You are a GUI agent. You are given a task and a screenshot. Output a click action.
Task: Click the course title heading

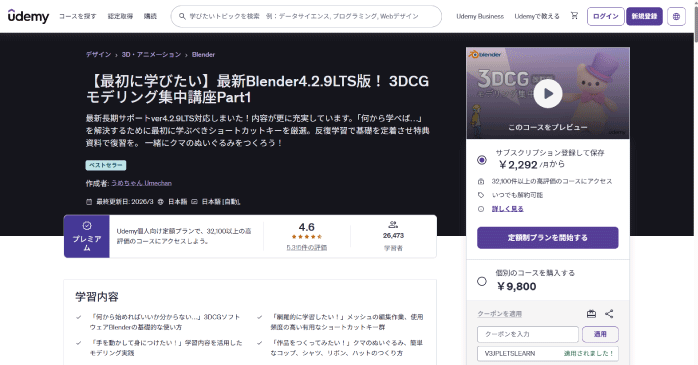pos(257,89)
